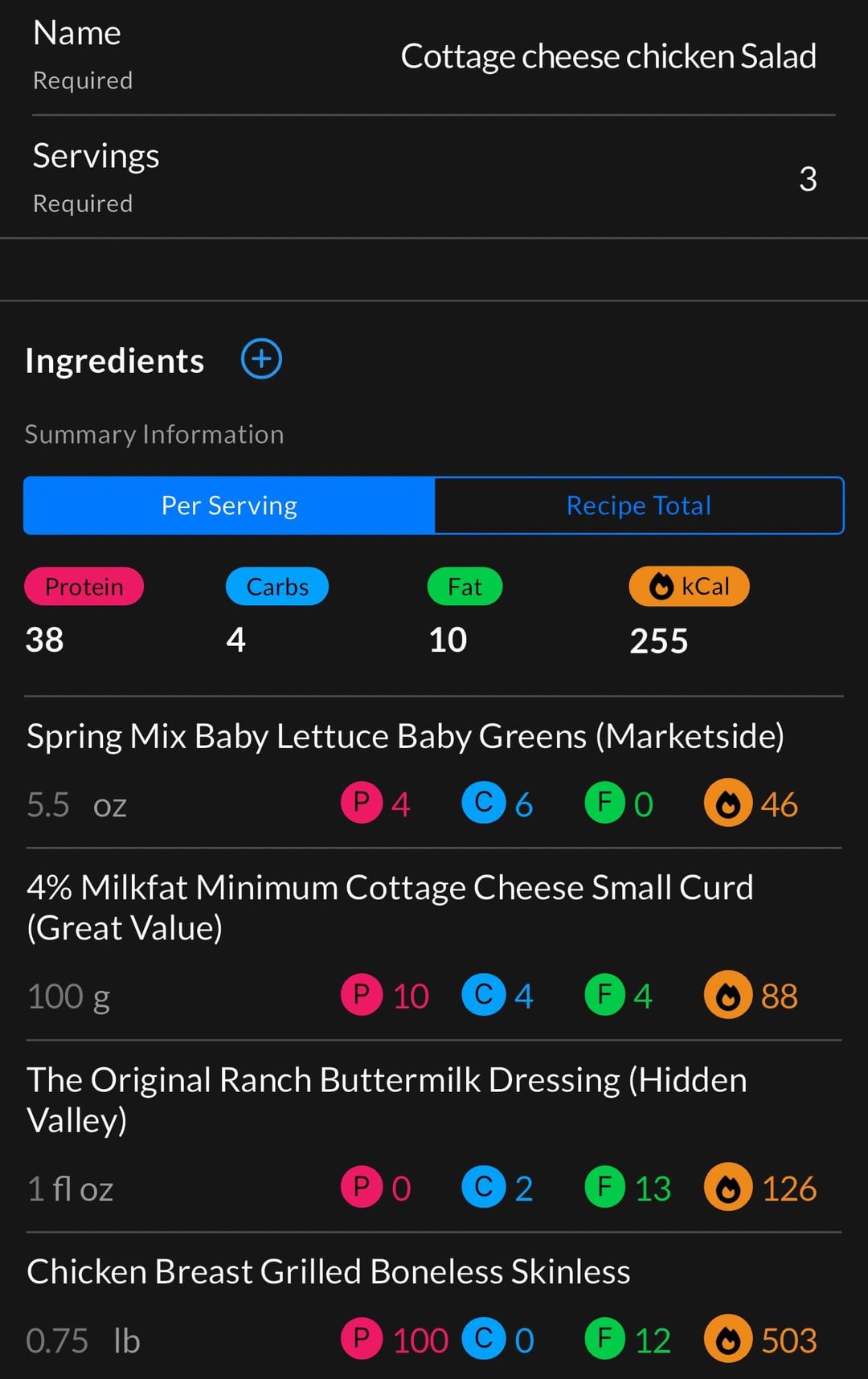Click the protein icon for Chicken Breast

tap(362, 1340)
